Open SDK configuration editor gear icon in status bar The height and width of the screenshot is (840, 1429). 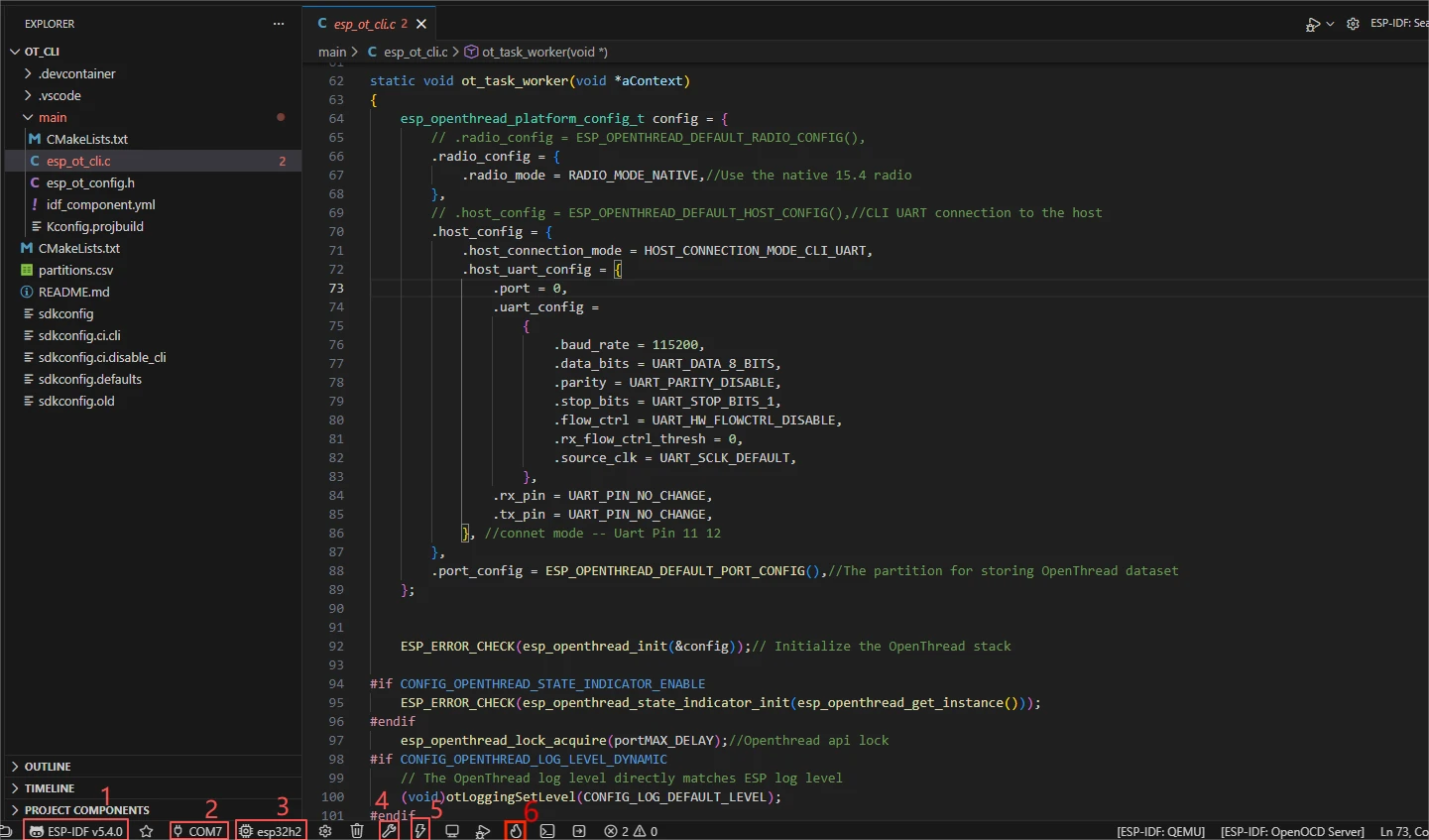[x=325, y=831]
